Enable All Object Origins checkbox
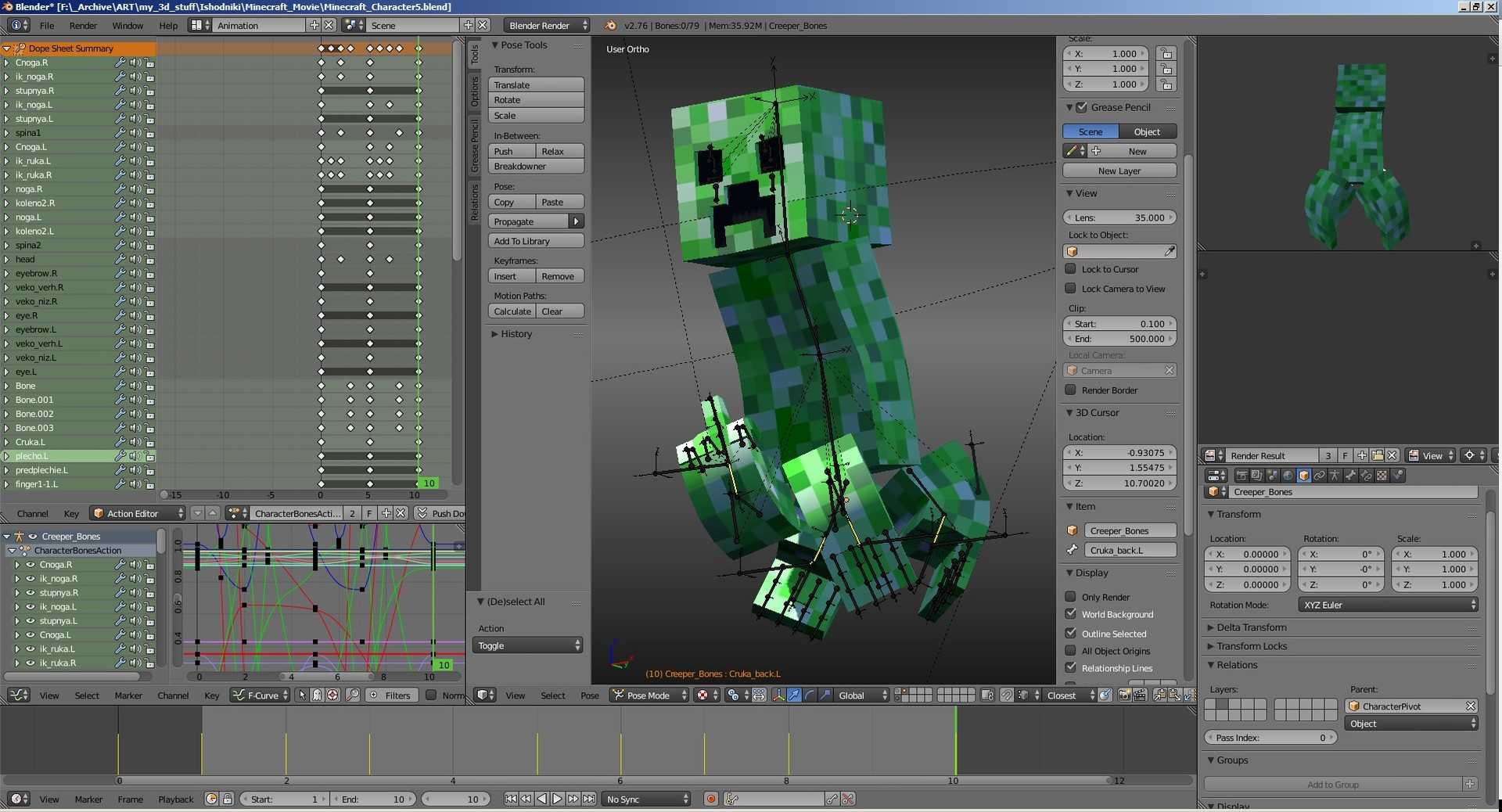Screen dimensions: 1502x812 click(x=1071, y=650)
